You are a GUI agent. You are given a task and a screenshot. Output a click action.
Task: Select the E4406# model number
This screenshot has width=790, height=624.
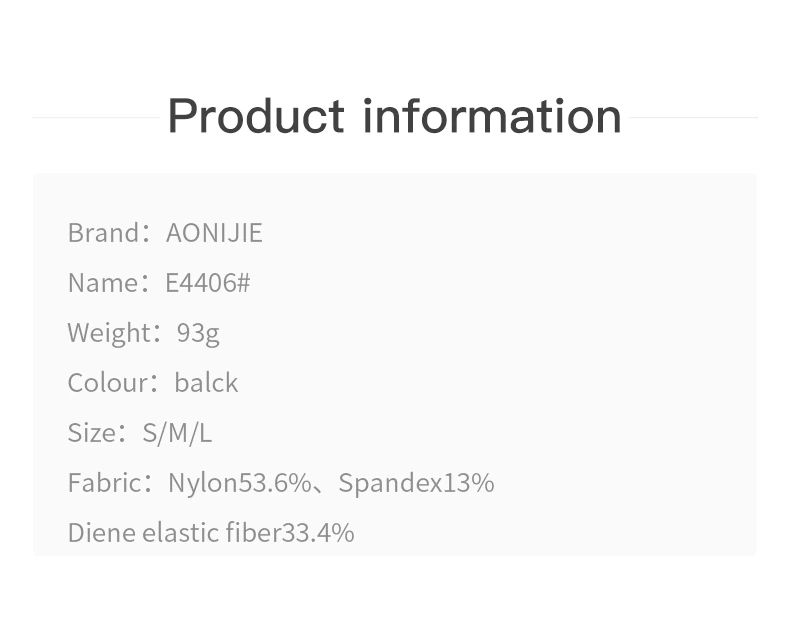[208, 283]
